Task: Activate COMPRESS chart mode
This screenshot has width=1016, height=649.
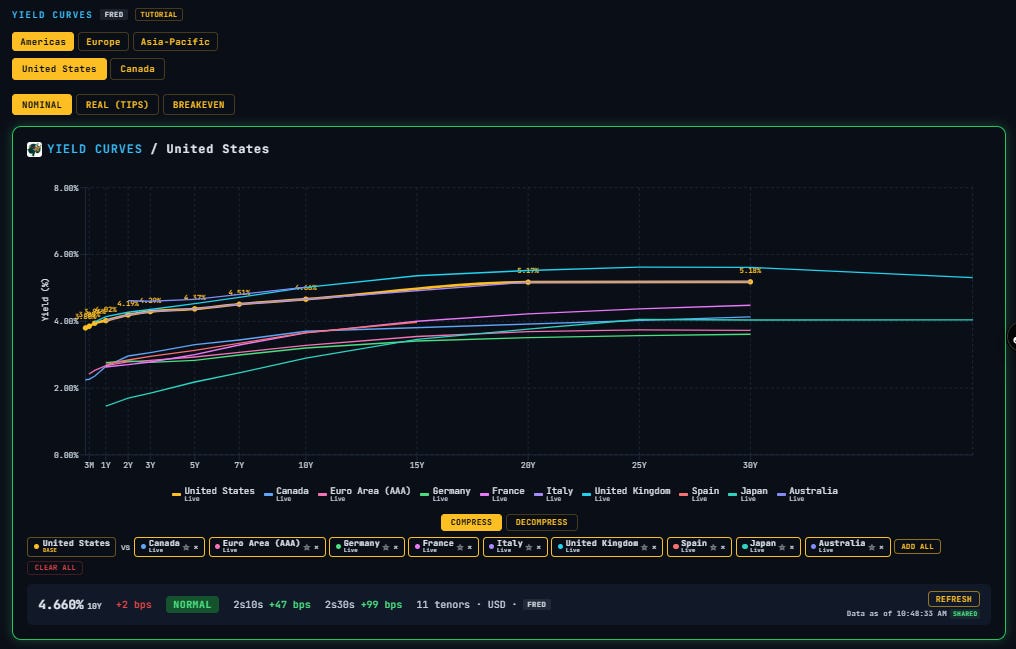Action: click(x=471, y=522)
